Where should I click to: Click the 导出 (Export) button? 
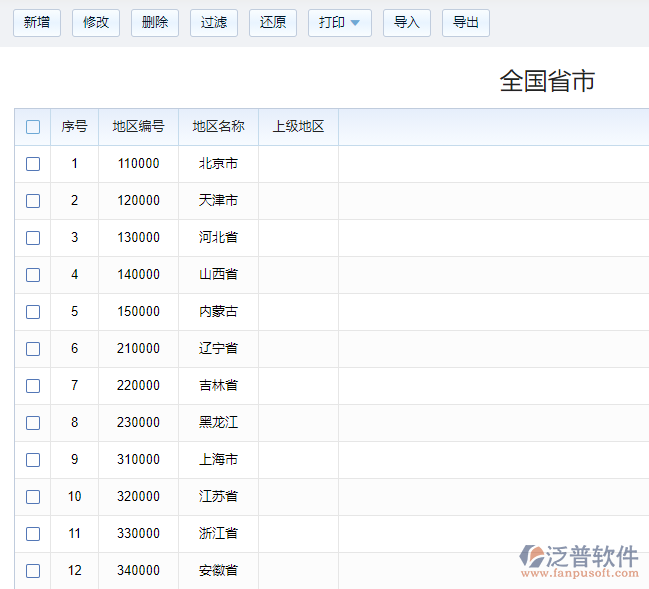pyautogui.click(x=466, y=23)
